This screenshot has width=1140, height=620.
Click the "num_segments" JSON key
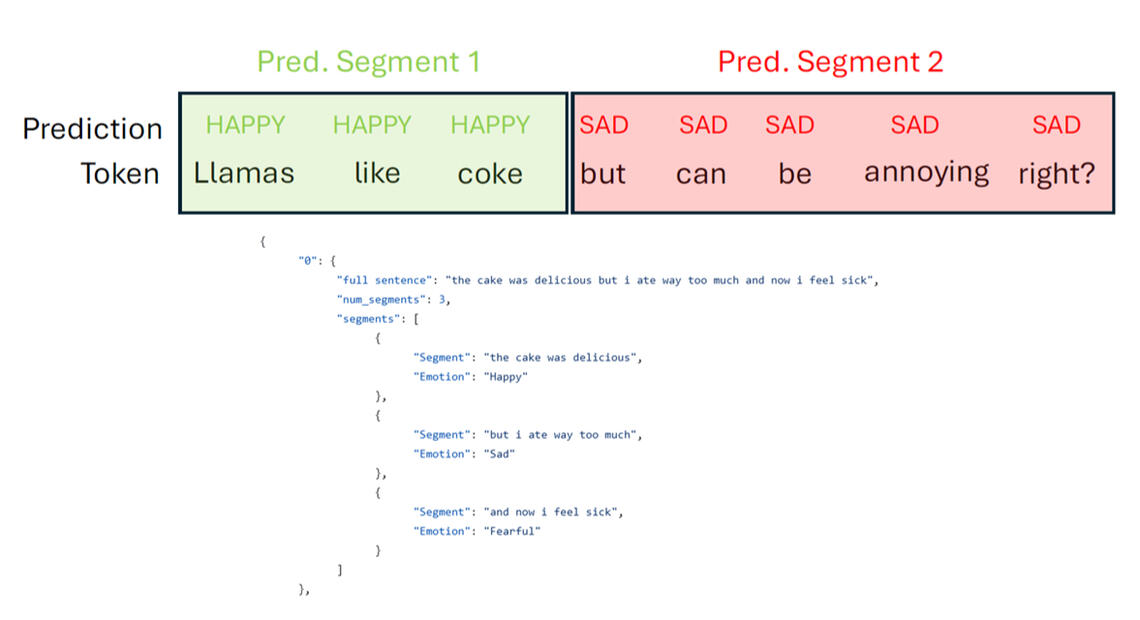click(x=381, y=299)
